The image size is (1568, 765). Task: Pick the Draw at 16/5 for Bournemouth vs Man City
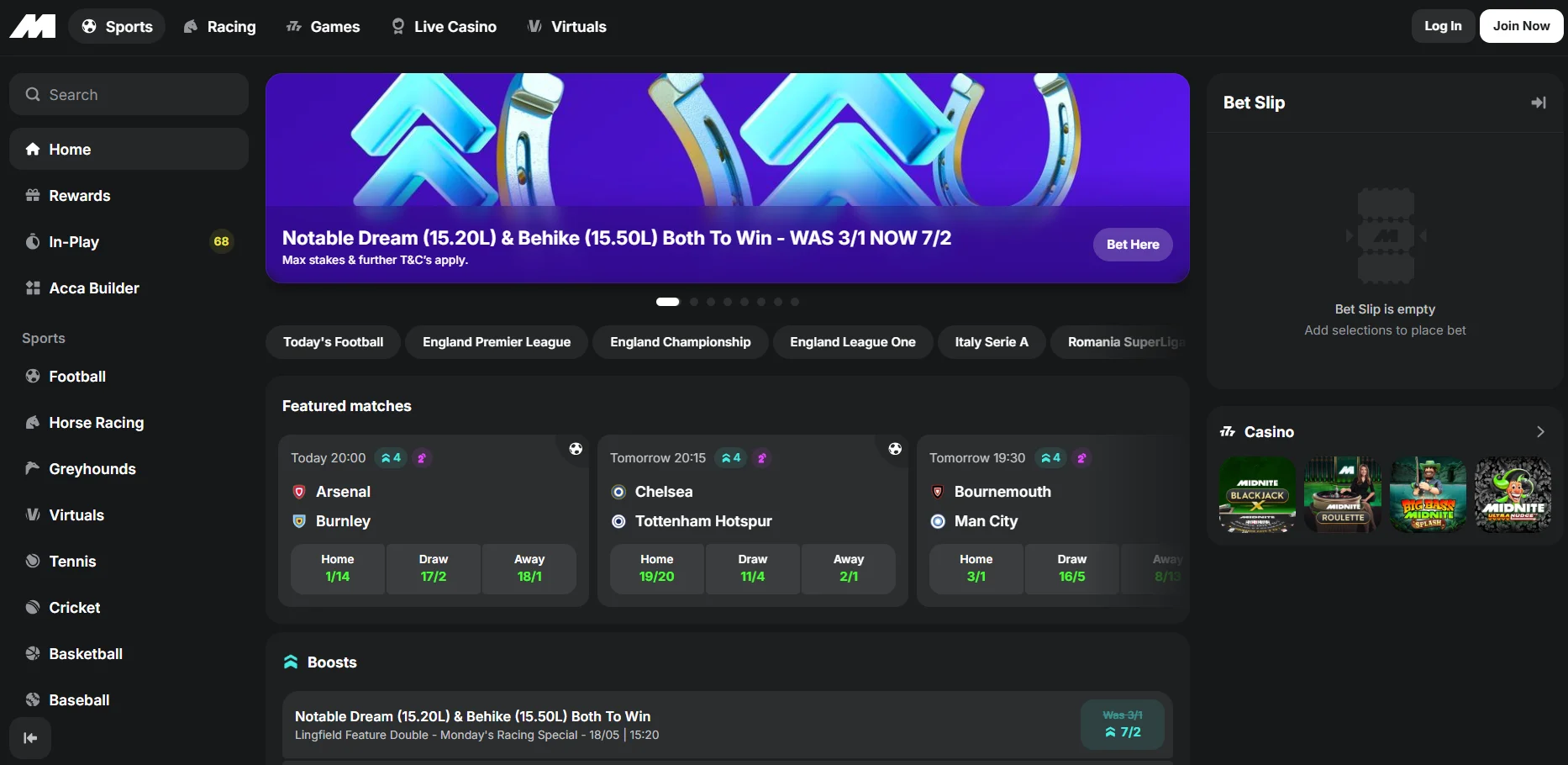(x=1072, y=569)
